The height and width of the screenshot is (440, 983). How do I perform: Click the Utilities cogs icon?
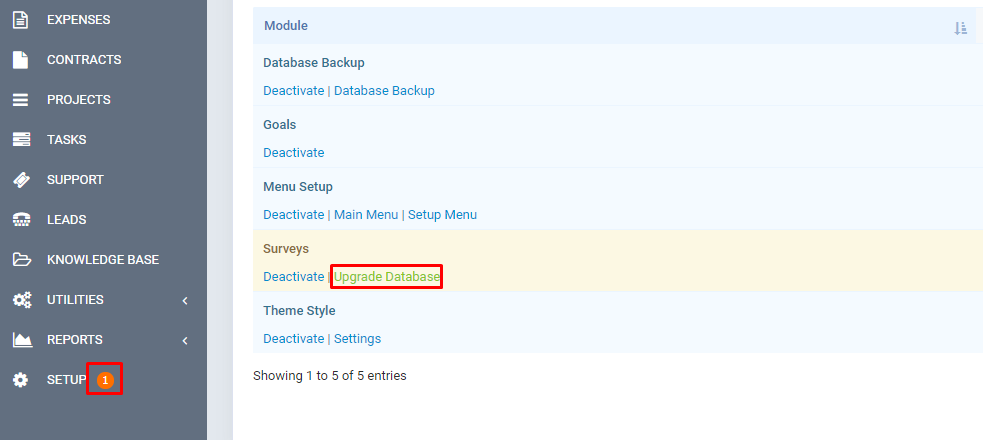[x=20, y=300]
